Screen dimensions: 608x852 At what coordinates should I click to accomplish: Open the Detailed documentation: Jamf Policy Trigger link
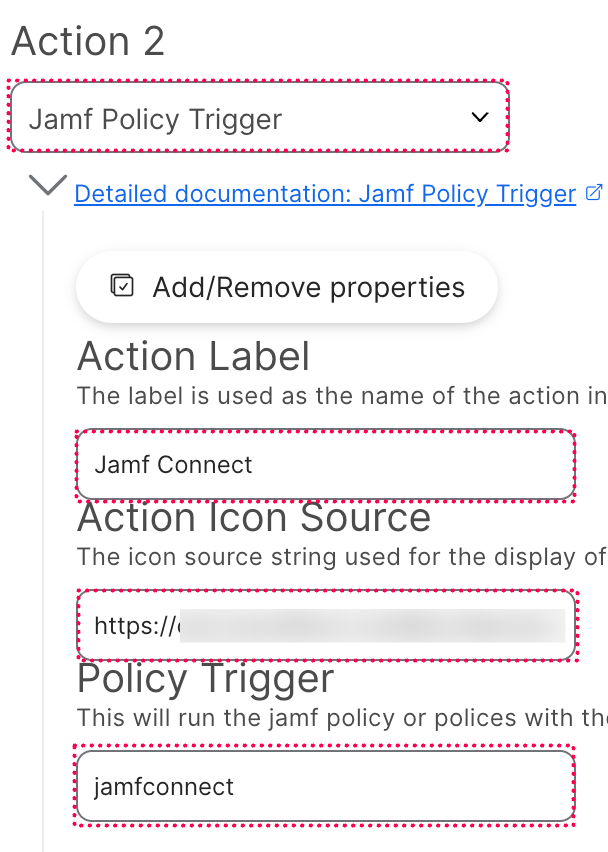click(x=325, y=193)
